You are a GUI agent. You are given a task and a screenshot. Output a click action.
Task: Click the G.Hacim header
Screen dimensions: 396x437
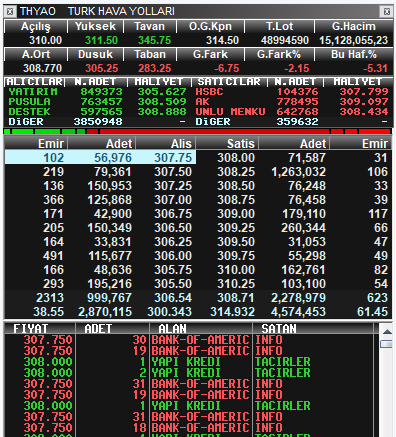pos(354,27)
